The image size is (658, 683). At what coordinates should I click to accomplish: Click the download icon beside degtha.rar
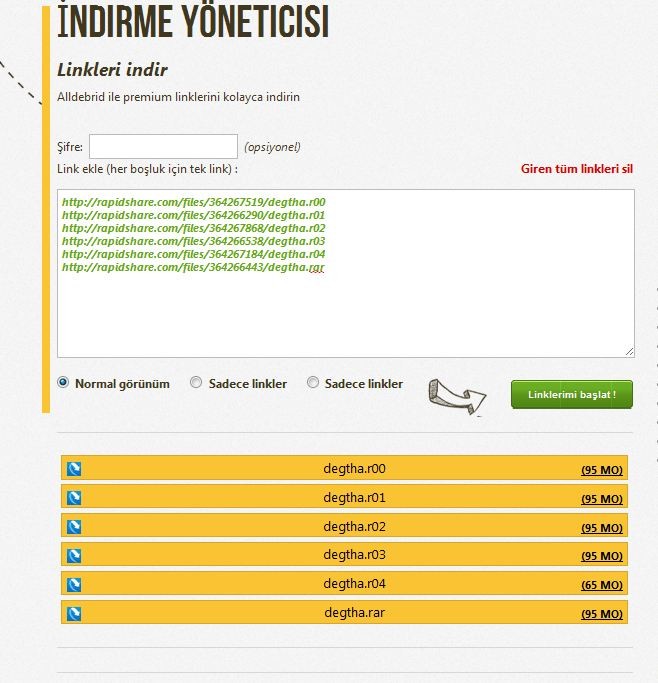click(x=74, y=613)
